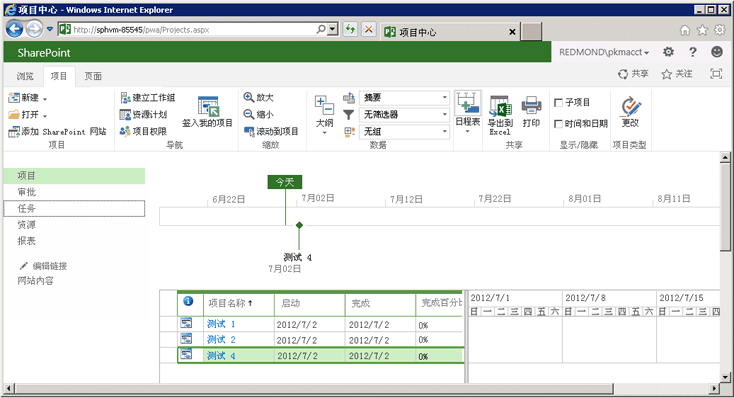Click Edit Links (编辑链接)
Screen dimensions: 734x398
[43, 266]
